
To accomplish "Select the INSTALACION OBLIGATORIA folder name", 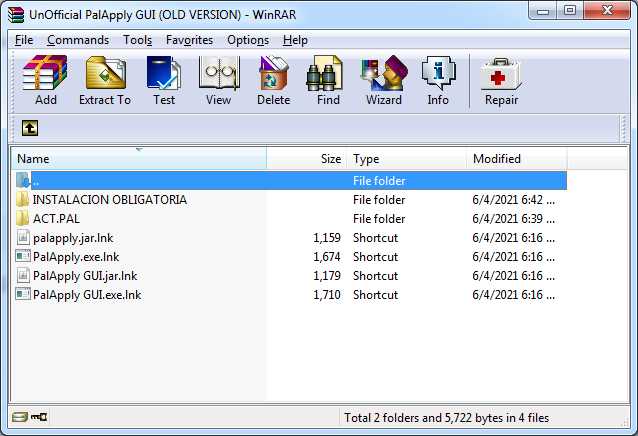I will pos(109,200).
